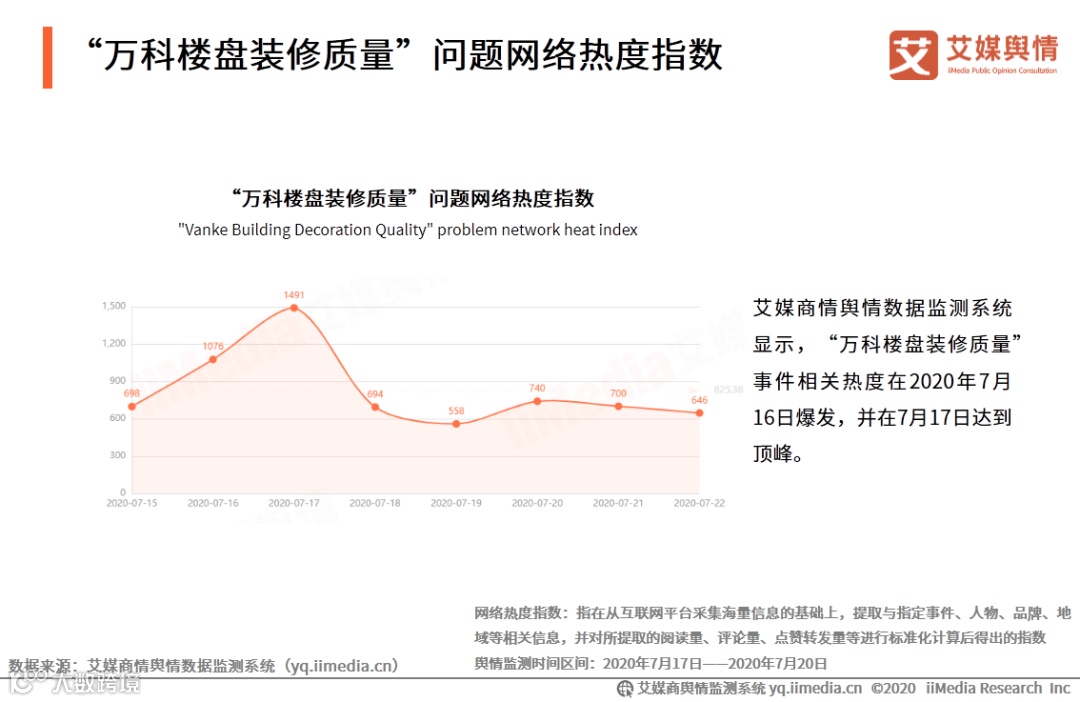The image size is (1080, 702).
Task: Open the yq.iimedia.cn data source link
Action: [x=343, y=666]
